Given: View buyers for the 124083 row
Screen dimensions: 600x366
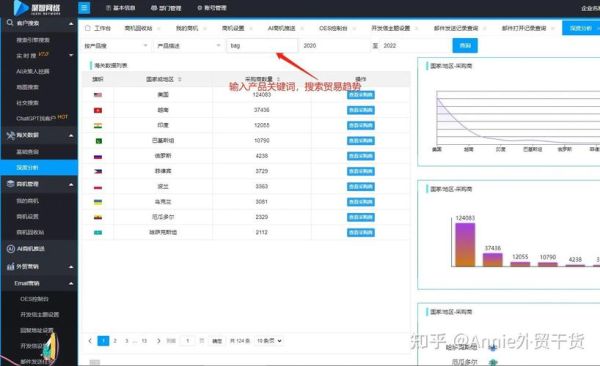Looking at the screenshot, I should pyautogui.click(x=361, y=95).
